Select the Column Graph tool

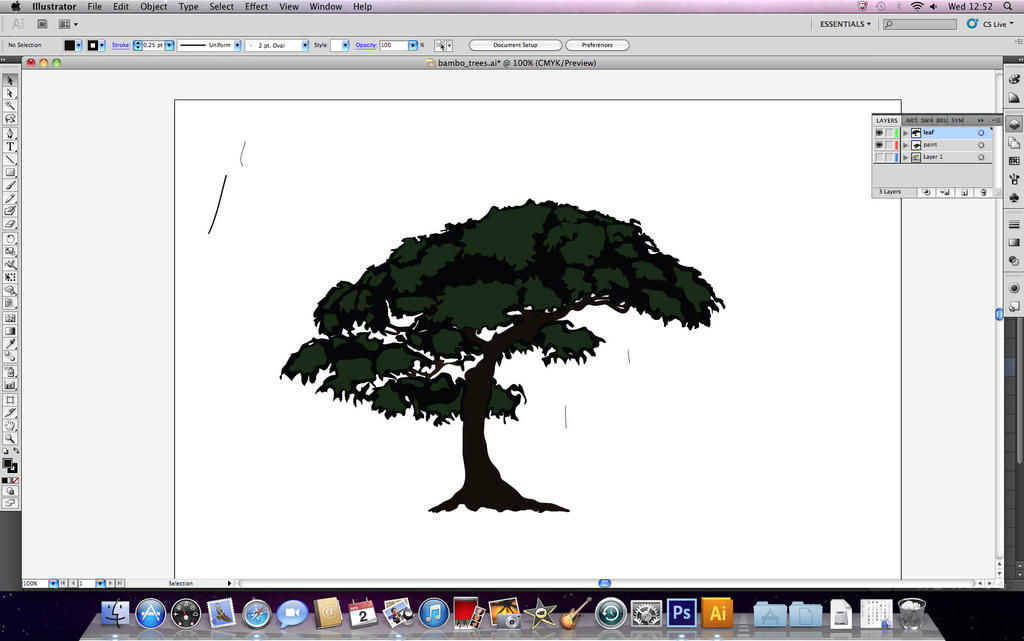10,385
